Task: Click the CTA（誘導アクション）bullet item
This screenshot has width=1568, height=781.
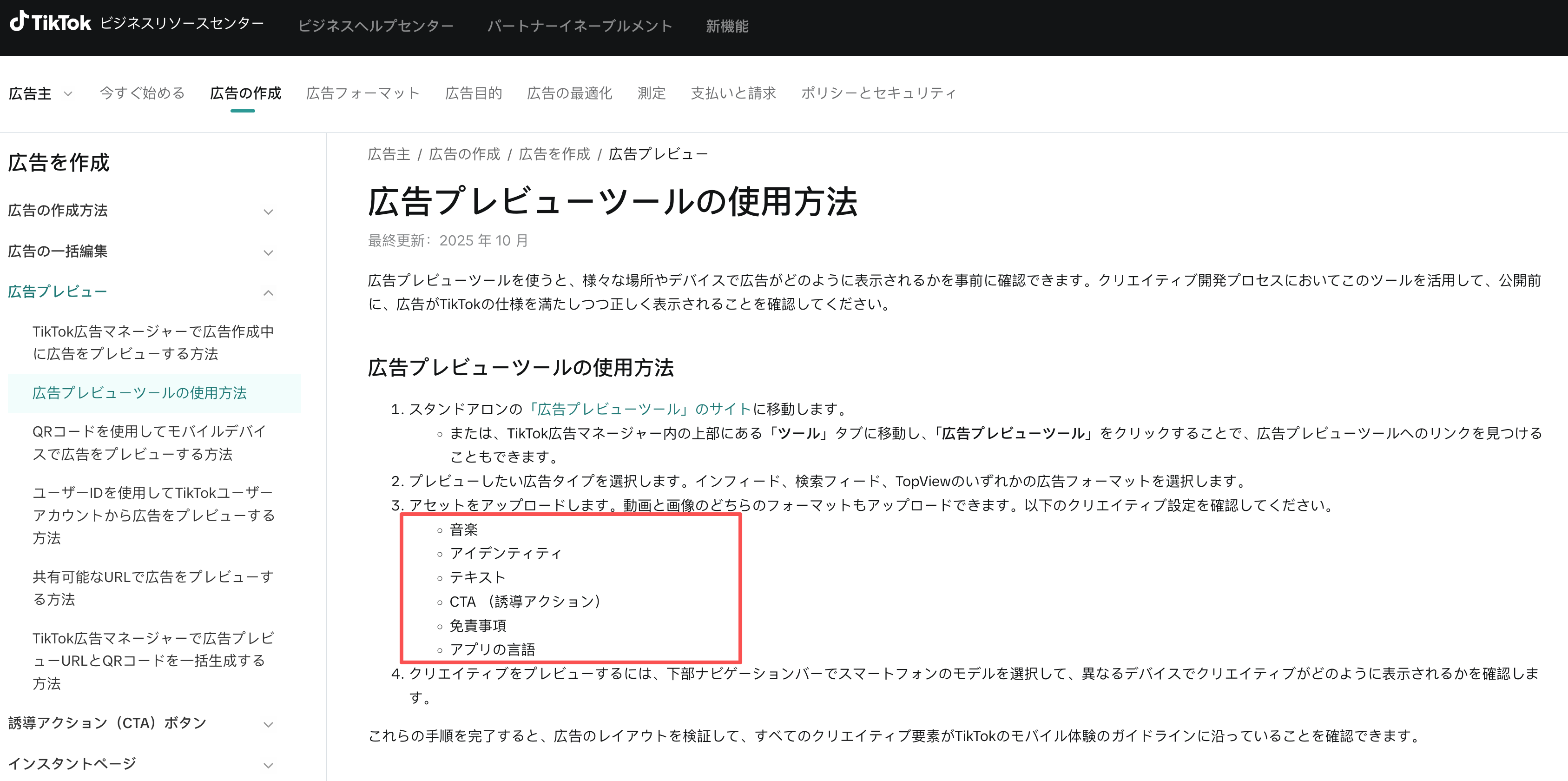Action: (525, 602)
